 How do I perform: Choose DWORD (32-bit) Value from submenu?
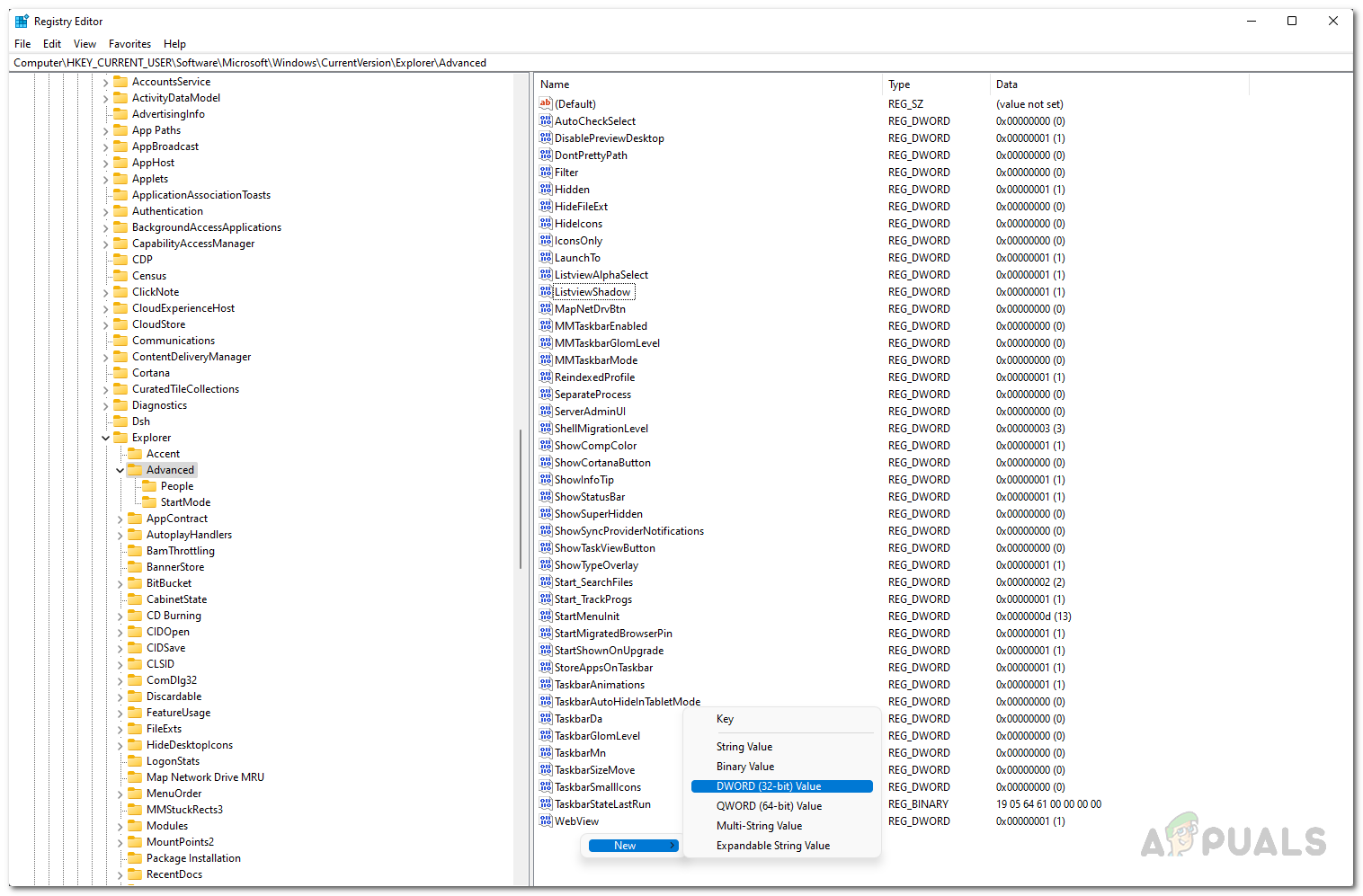pos(782,786)
